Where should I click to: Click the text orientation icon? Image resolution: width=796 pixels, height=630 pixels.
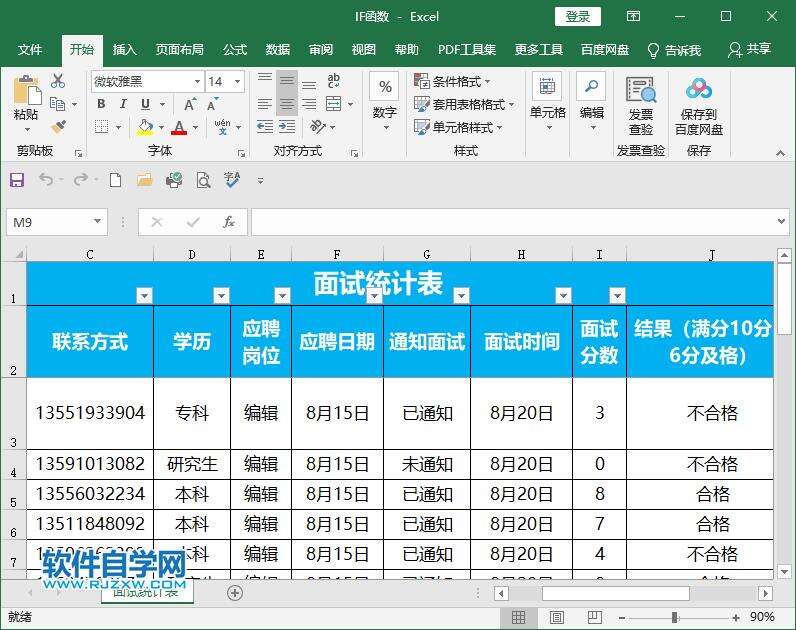coord(318,126)
